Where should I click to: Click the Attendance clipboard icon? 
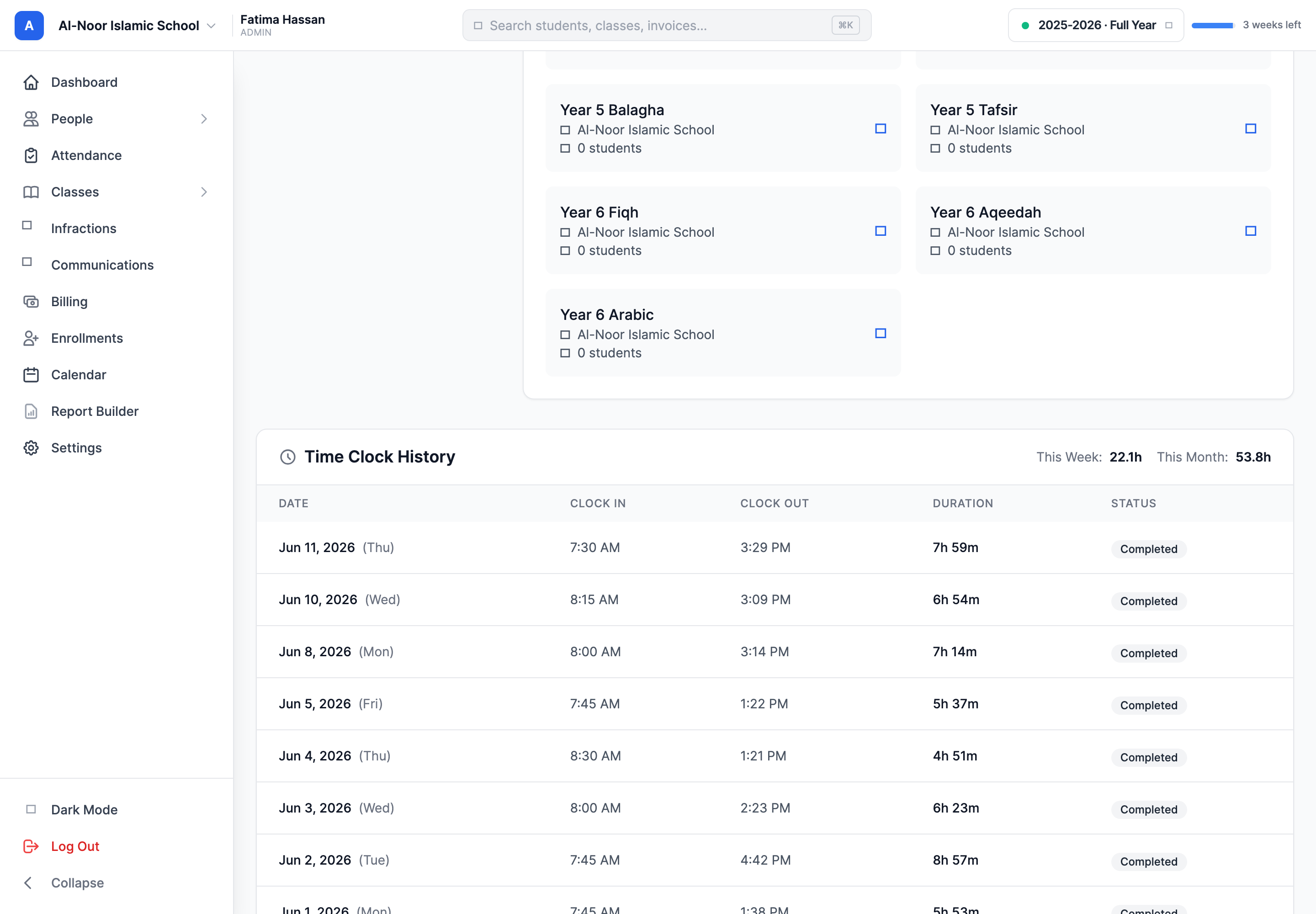point(31,156)
